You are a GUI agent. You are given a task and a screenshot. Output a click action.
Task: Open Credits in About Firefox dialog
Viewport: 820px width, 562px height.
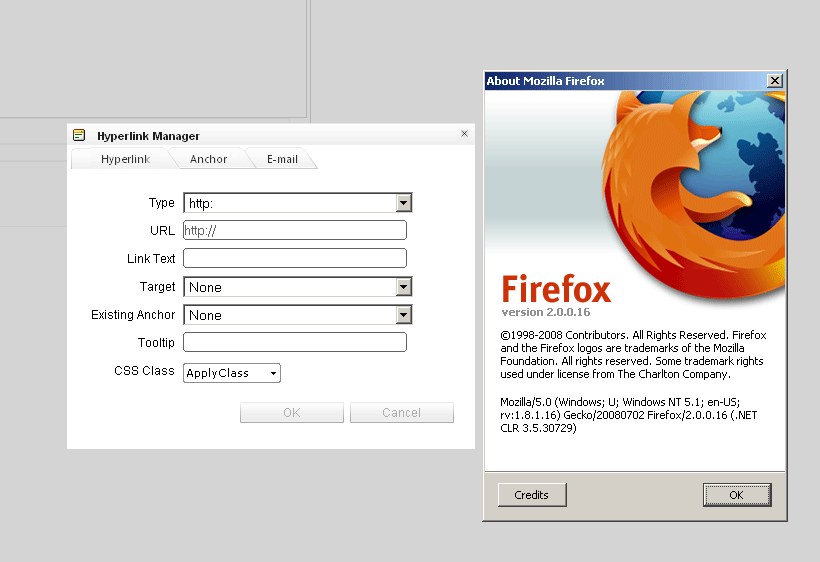pos(532,495)
